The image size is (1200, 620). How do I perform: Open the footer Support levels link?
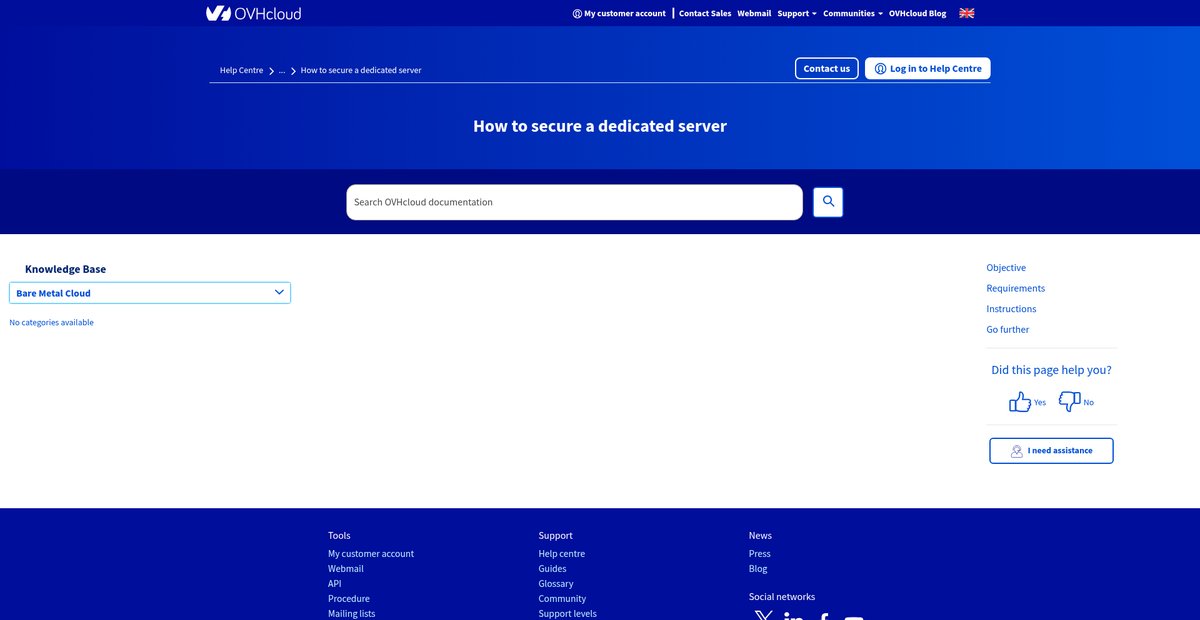click(x=567, y=614)
